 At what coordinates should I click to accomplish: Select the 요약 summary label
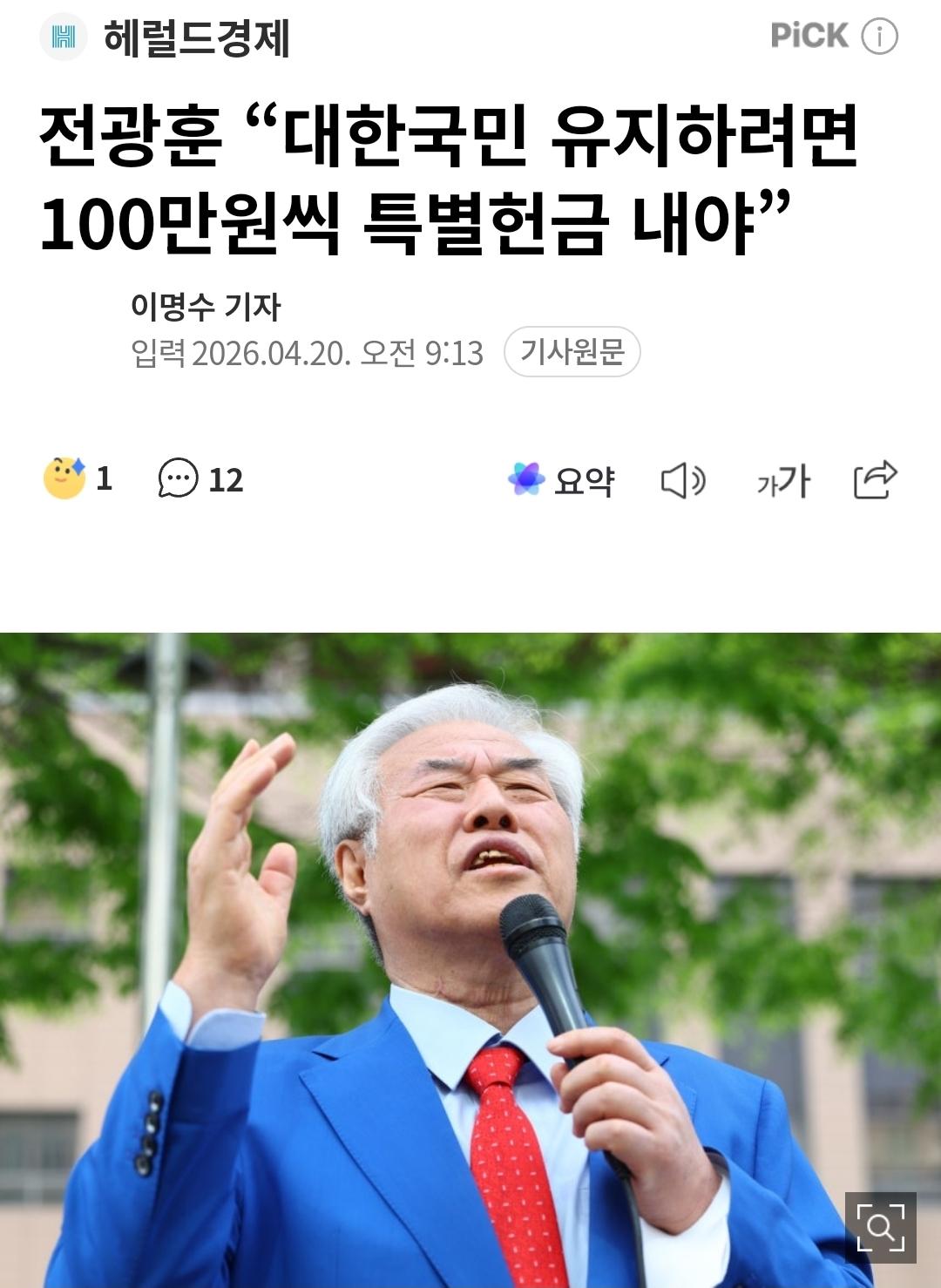[x=585, y=480]
